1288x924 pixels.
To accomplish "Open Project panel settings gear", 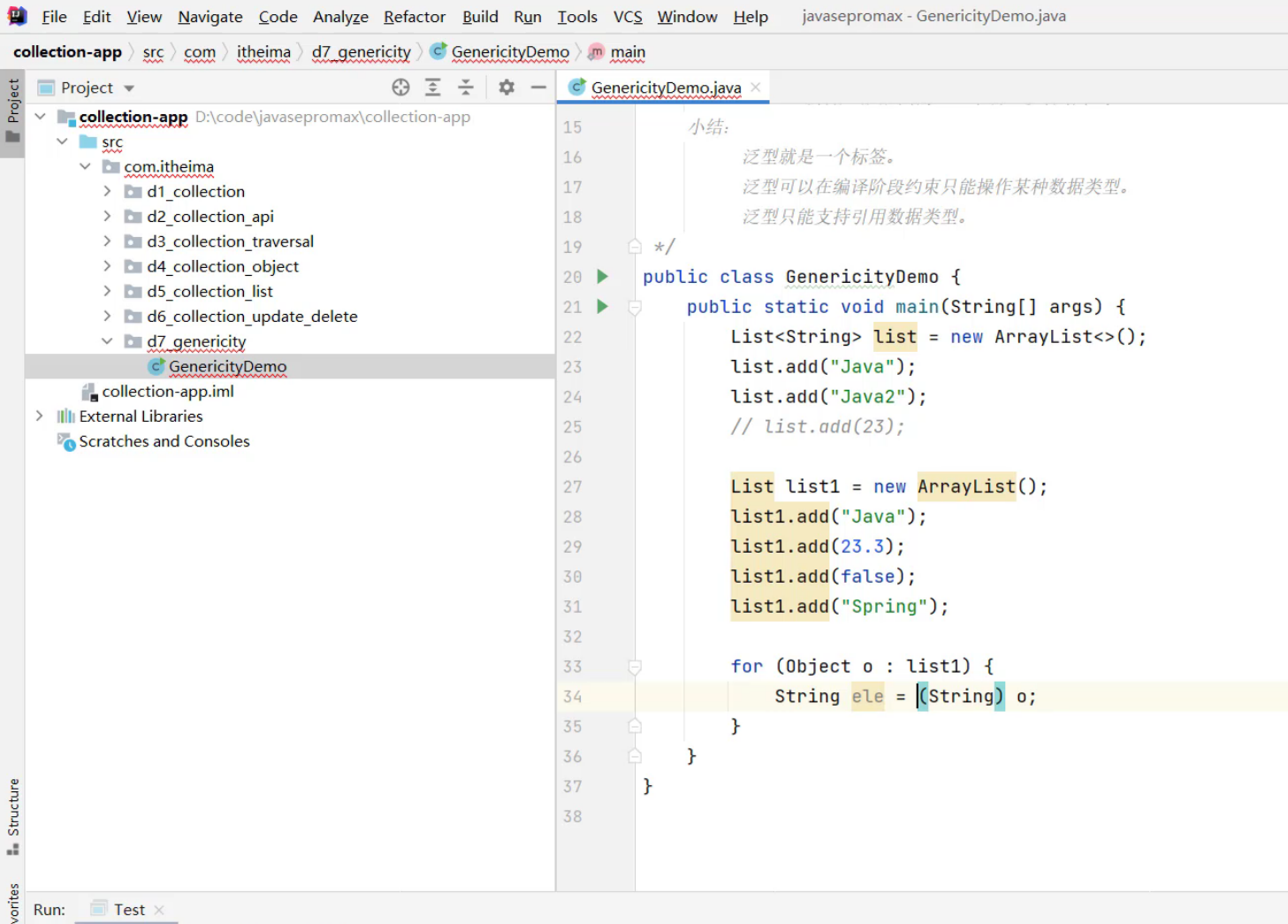I will [x=507, y=87].
